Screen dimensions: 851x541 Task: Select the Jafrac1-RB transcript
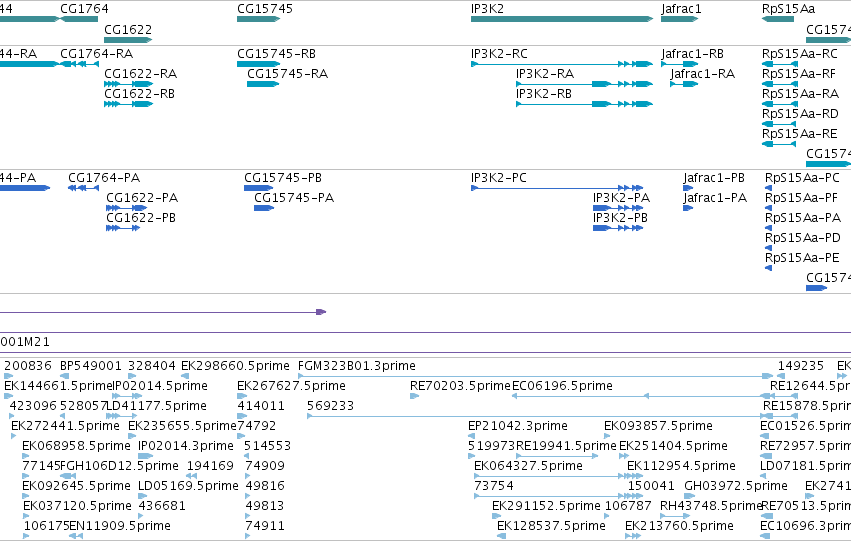679,64
